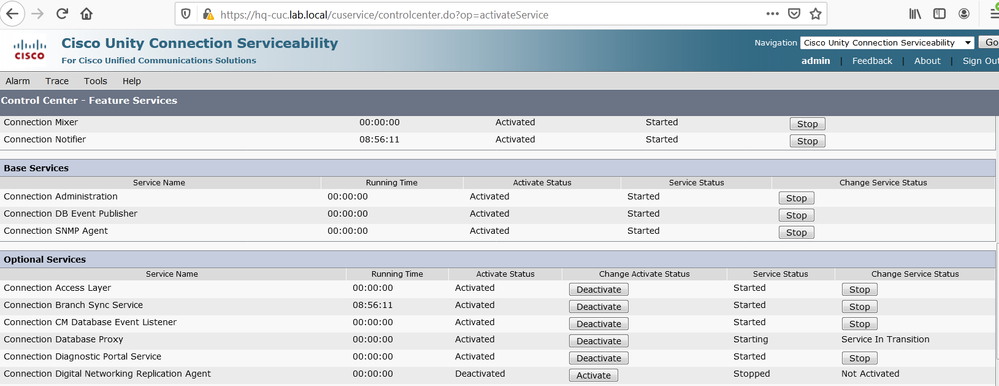Click For Cisco Unified Communications Solutions subtitle
Image resolution: width=999 pixels, height=386 pixels.
point(159,61)
